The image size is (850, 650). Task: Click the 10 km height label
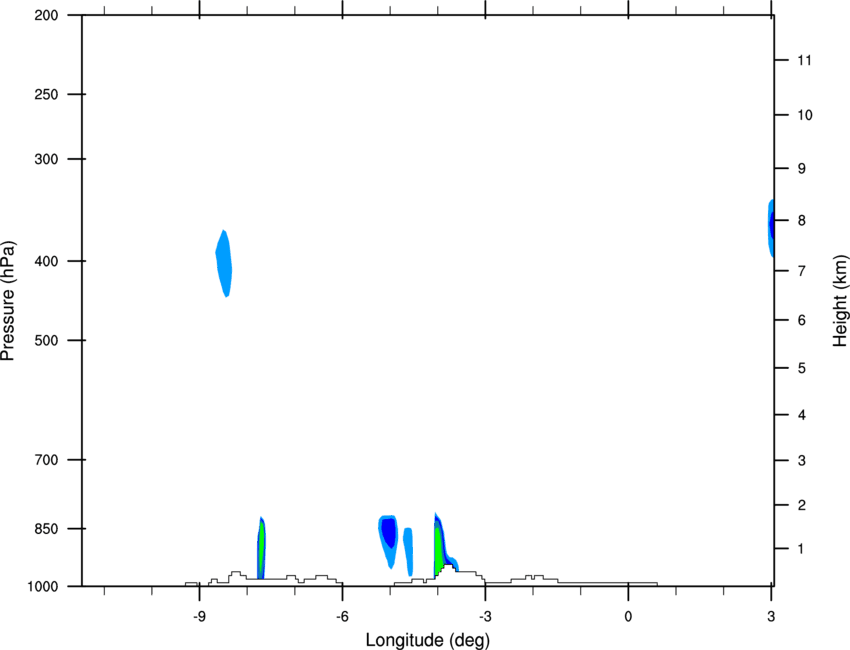coord(805,115)
